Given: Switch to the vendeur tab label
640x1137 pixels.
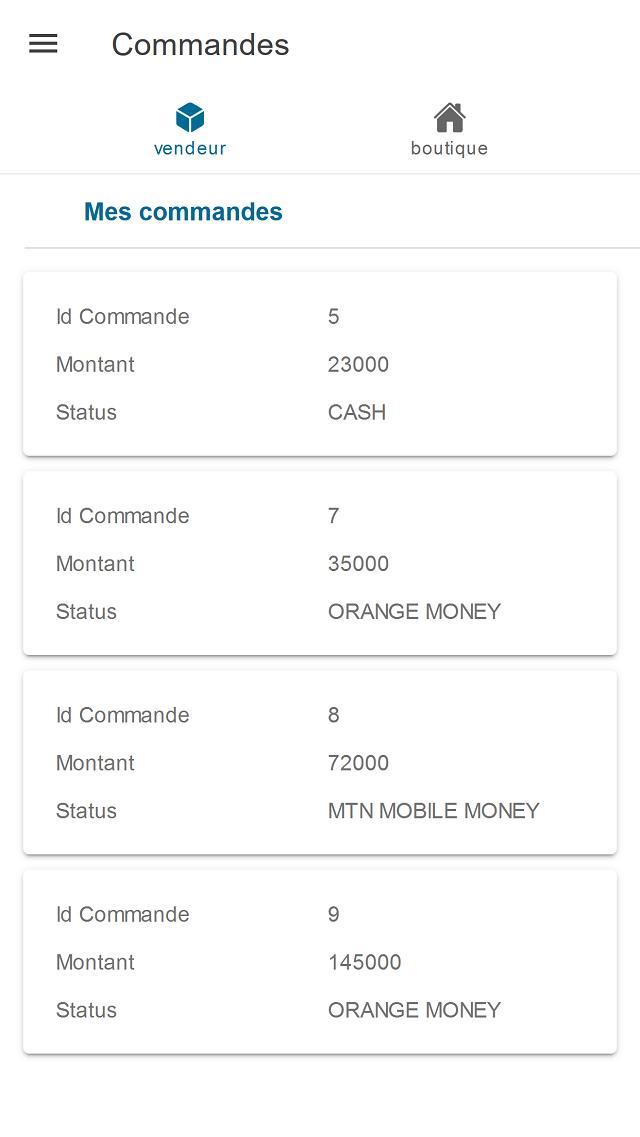Looking at the screenshot, I should pyautogui.click(x=190, y=149).
